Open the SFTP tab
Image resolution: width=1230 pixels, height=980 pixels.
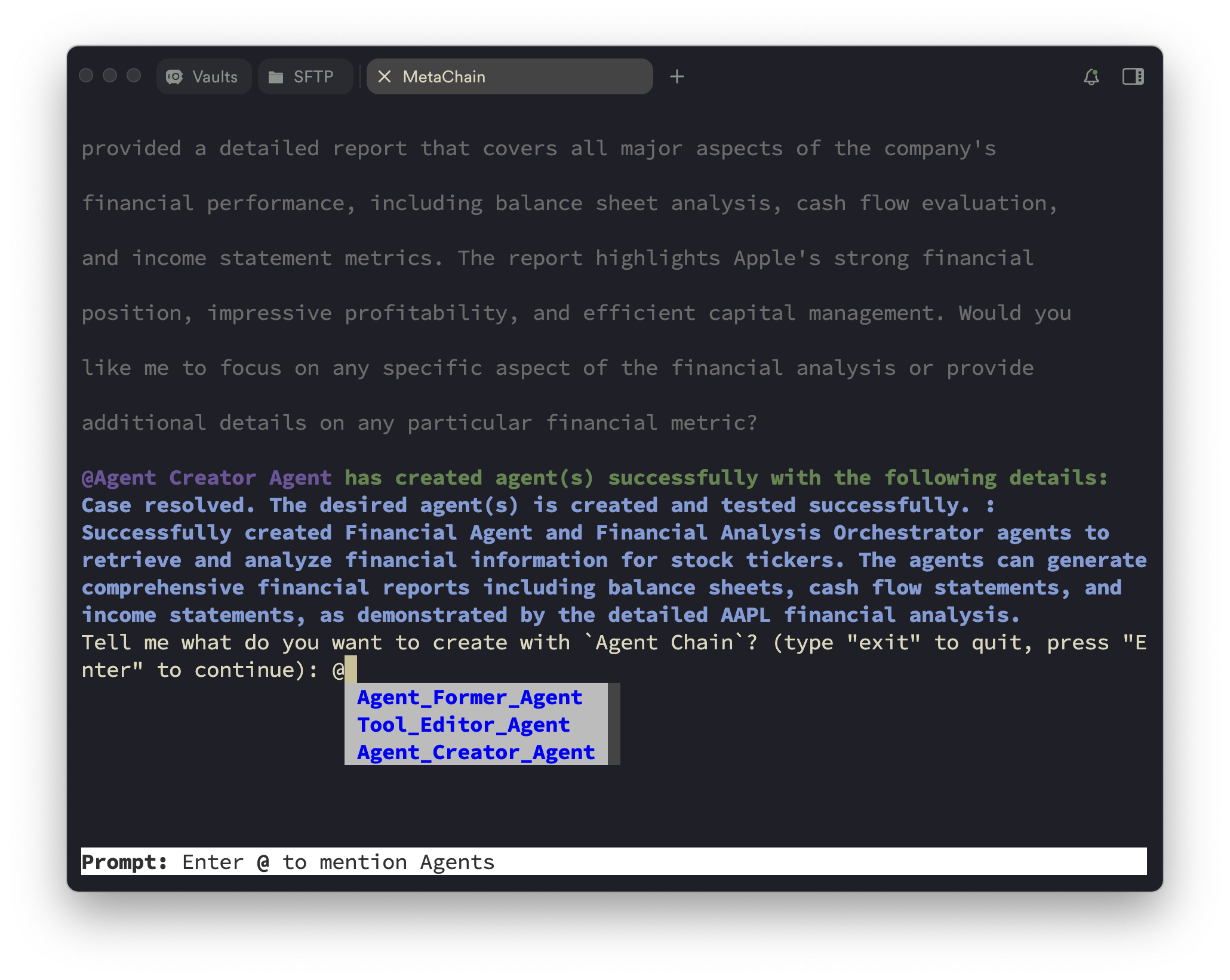tap(305, 76)
